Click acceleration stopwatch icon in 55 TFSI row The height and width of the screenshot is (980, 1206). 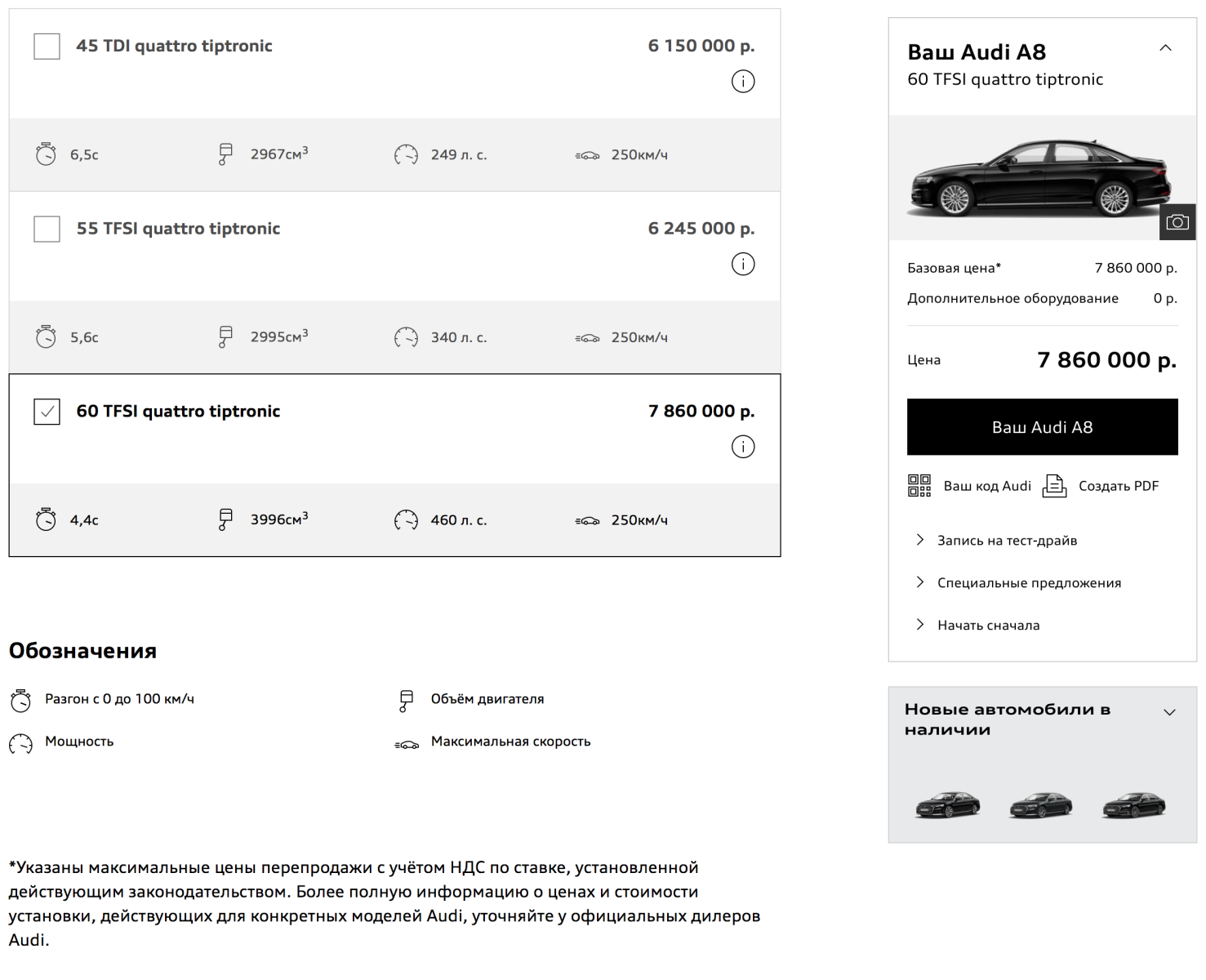46,337
